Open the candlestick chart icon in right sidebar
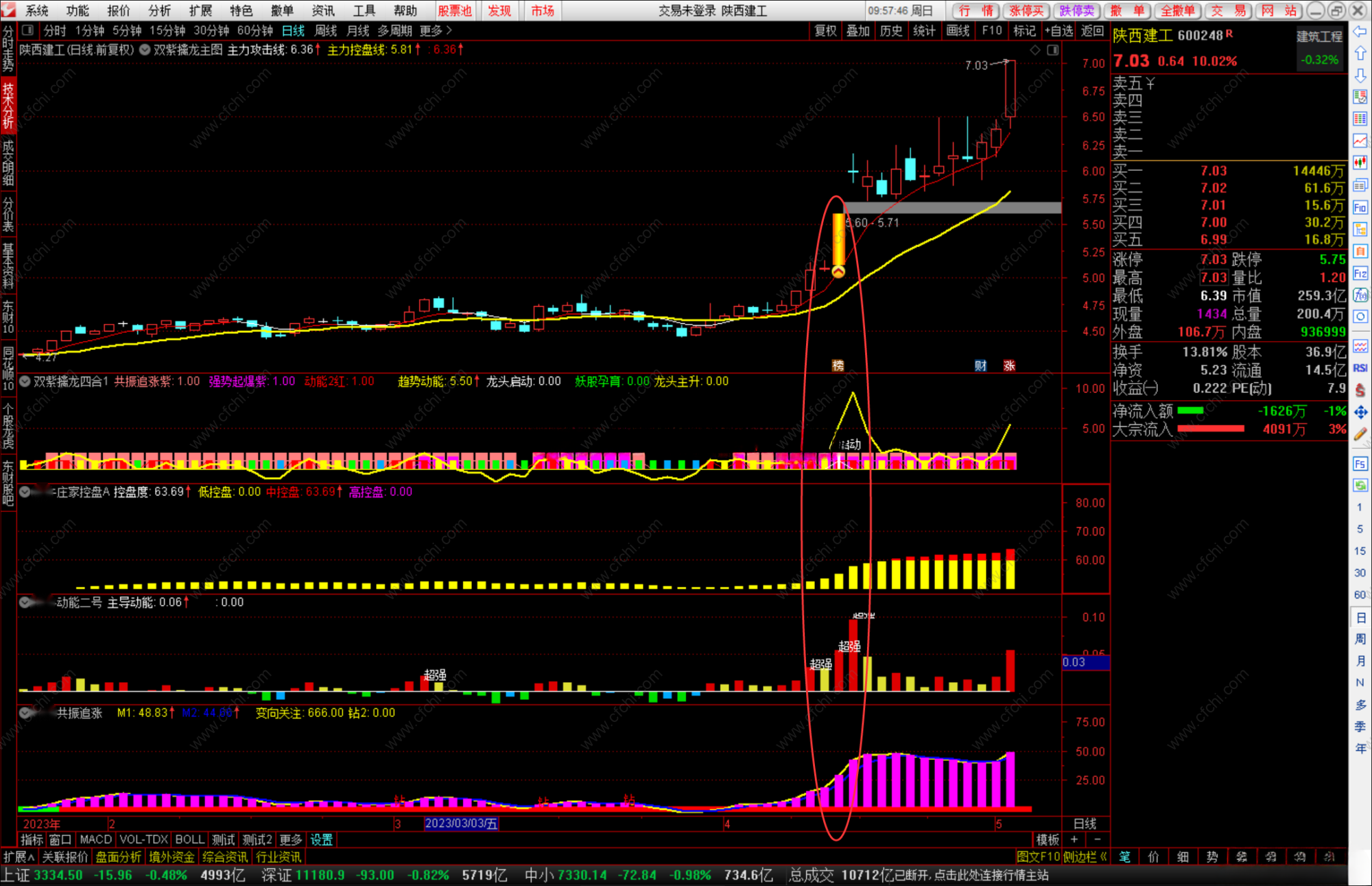 (x=1360, y=163)
